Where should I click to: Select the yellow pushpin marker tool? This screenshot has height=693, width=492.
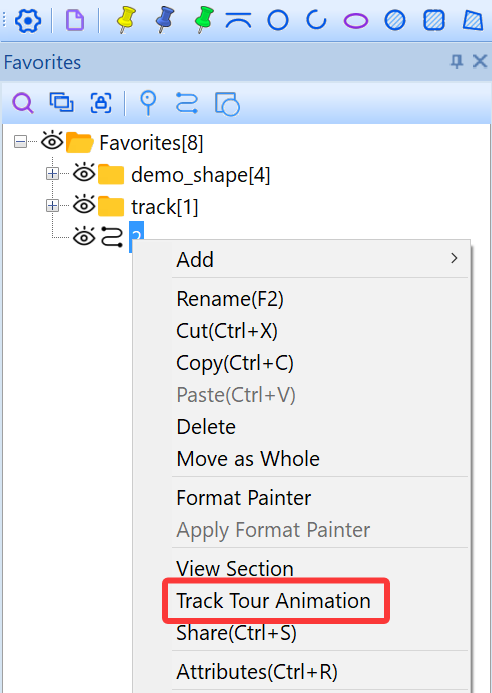click(126, 20)
